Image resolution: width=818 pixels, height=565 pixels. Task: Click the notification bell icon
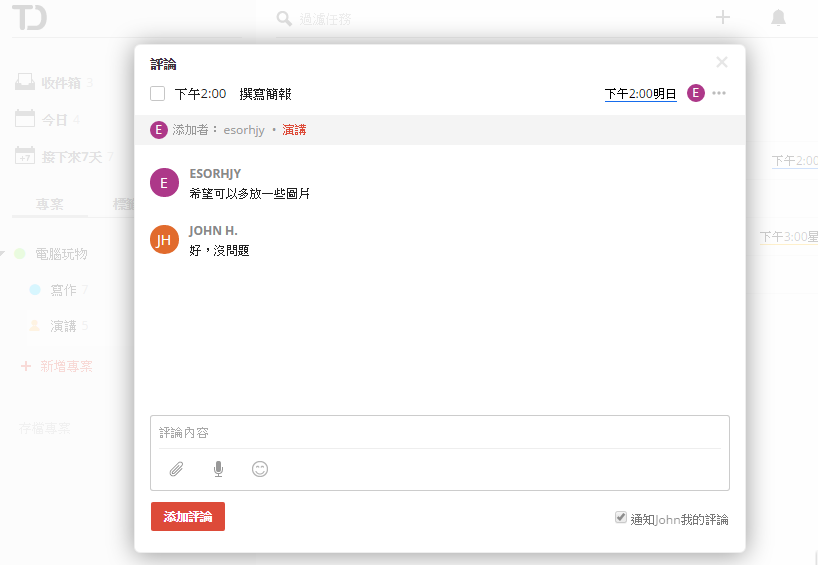coord(778,17)
